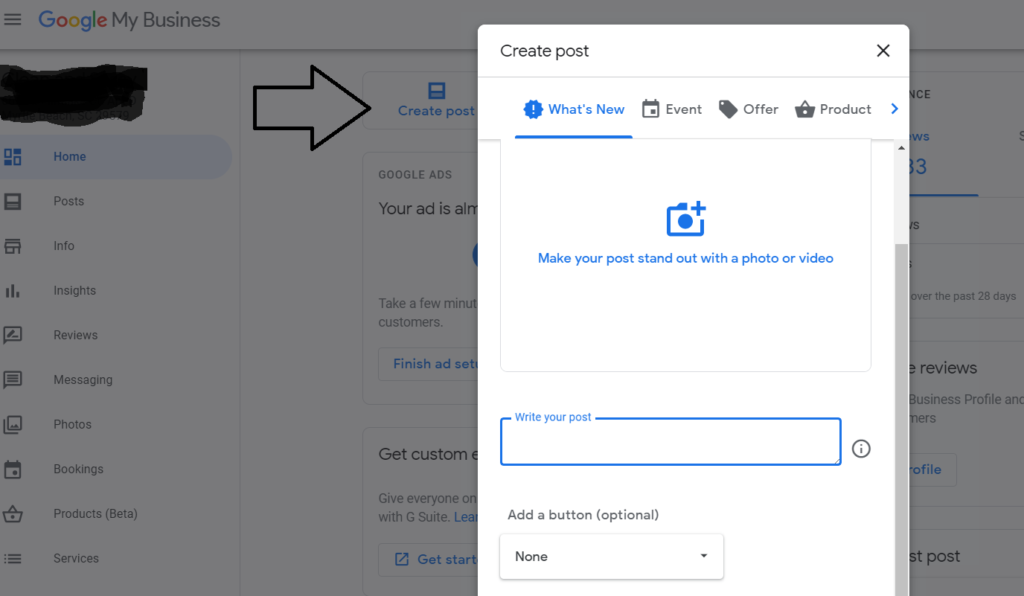Switch to the Offer tab
The image size is (1024, 596).
tap(748, 109)
